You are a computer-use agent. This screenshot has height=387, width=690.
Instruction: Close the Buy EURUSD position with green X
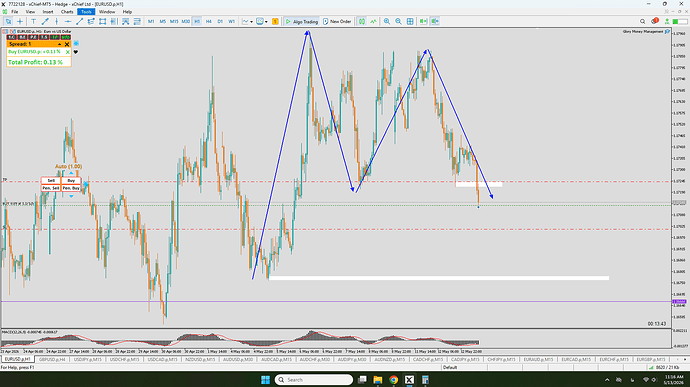pos(67,52)
